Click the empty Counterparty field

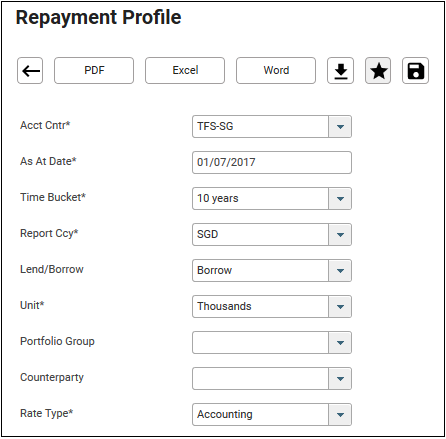tap(260, 379)
